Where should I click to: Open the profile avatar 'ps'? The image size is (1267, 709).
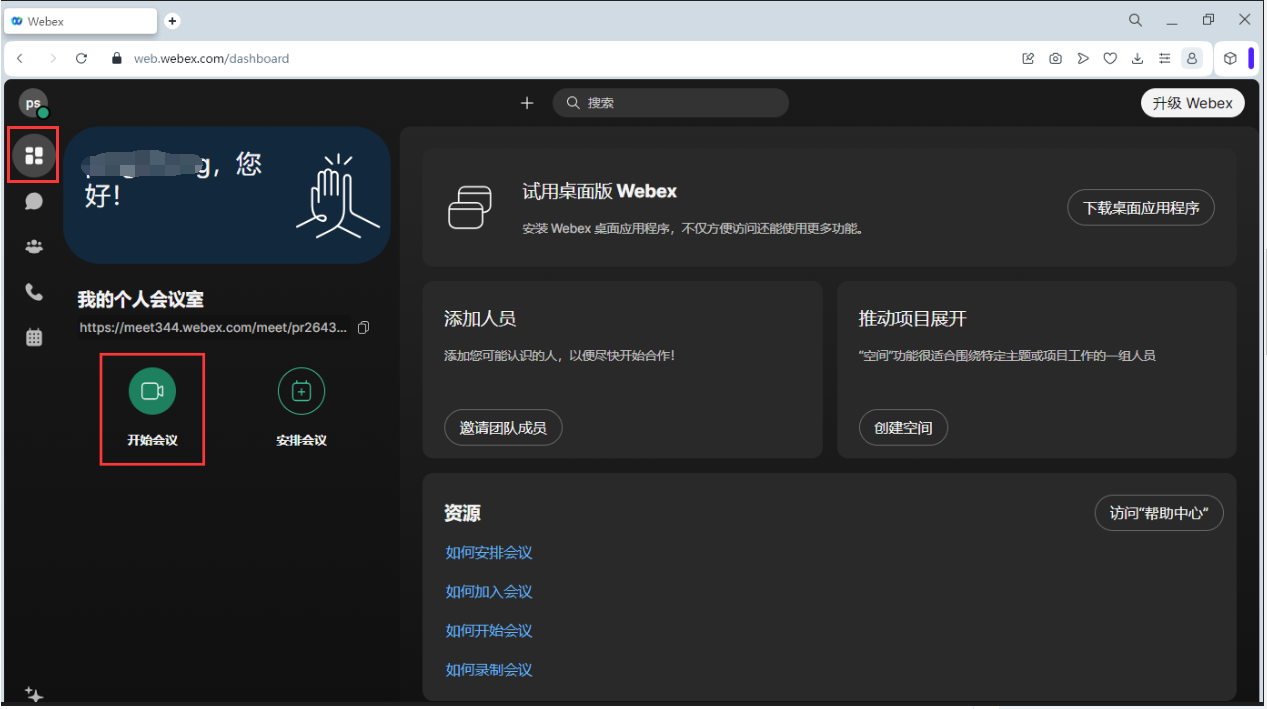tap(33, 103)
